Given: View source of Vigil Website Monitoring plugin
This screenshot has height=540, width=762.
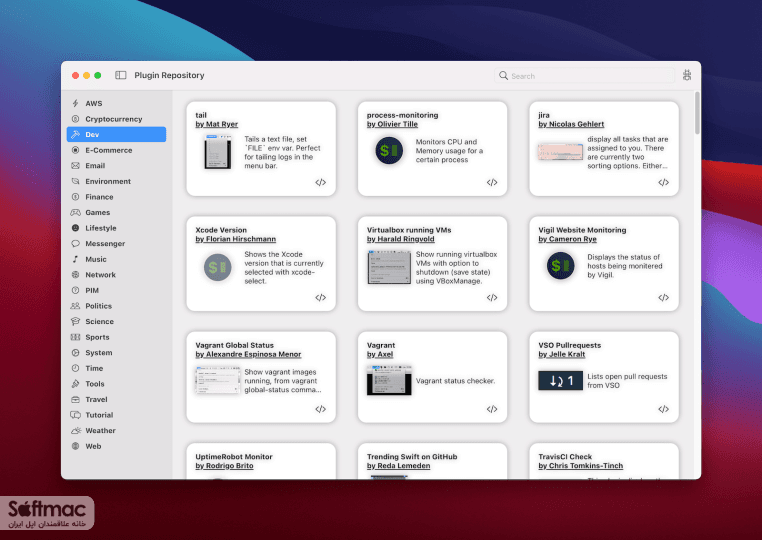Looking at the screenshot, I should click(x=663, y=297).
